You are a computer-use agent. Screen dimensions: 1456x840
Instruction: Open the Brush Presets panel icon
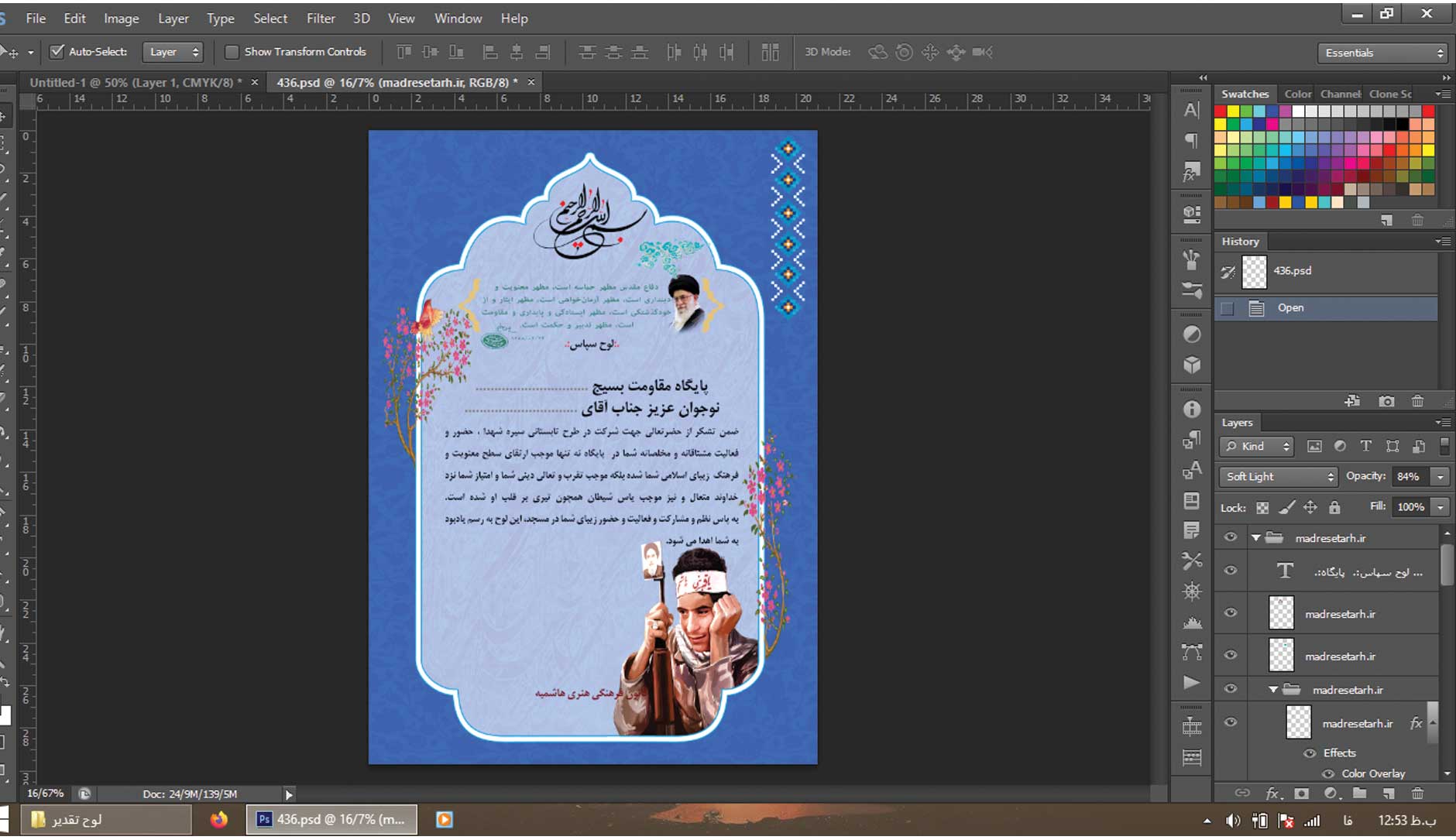coord(1192,290)
